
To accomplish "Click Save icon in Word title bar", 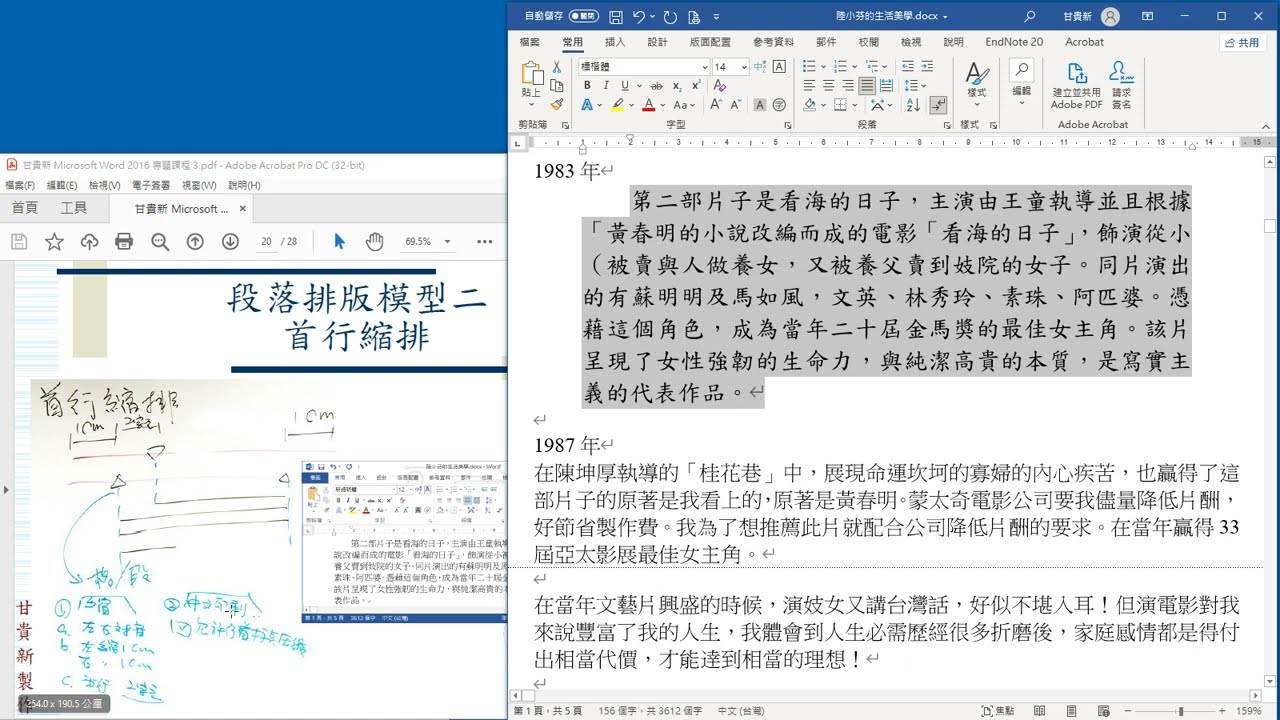I will tap(616, 16).
